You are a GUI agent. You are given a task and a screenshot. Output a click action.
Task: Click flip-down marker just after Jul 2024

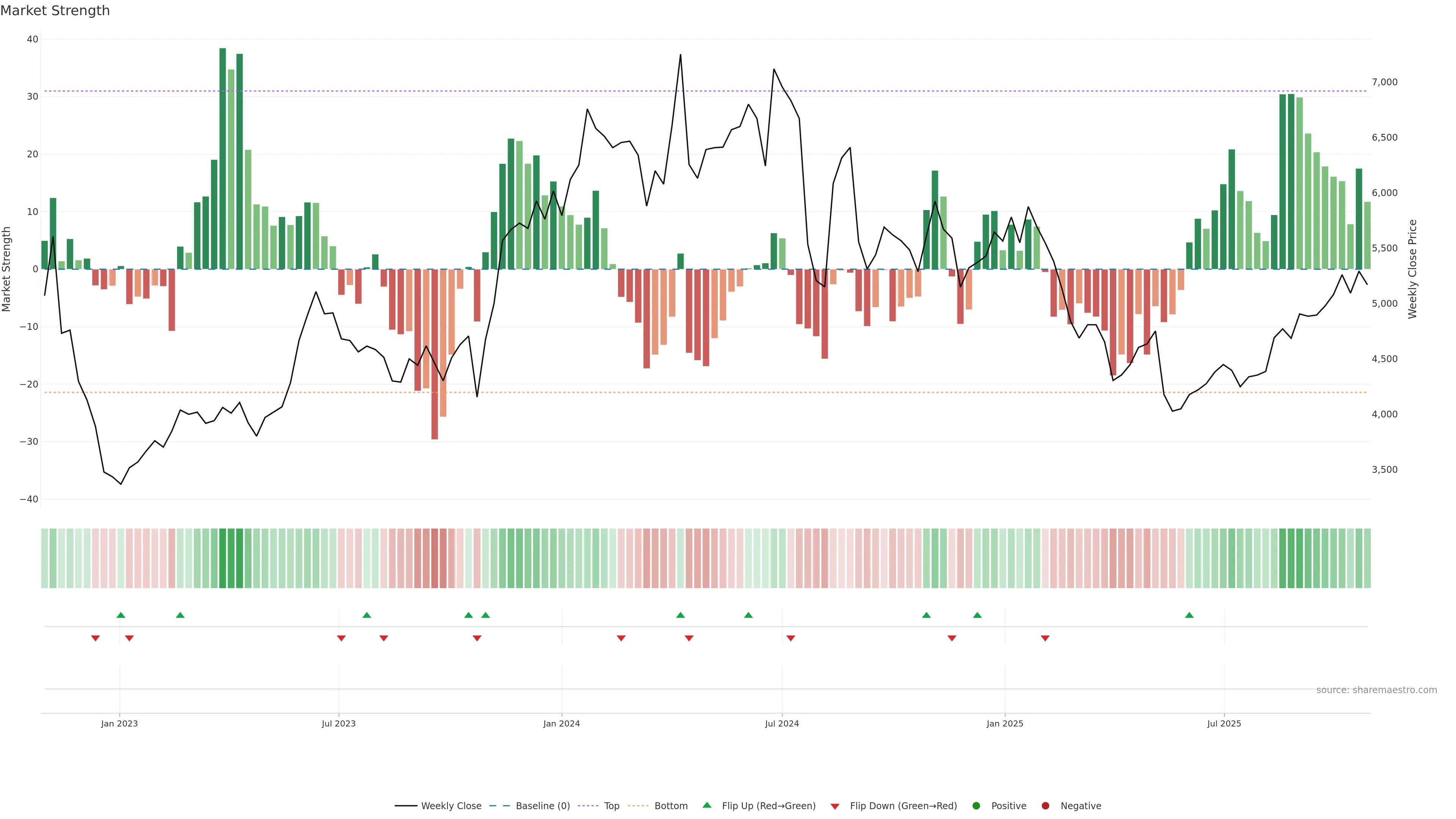tap(791, 638)
